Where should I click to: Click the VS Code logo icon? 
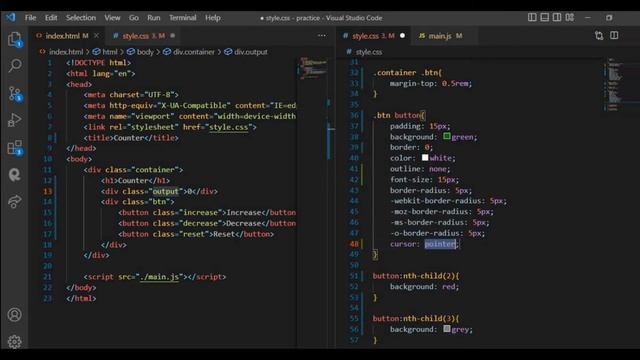coord(11,17)
